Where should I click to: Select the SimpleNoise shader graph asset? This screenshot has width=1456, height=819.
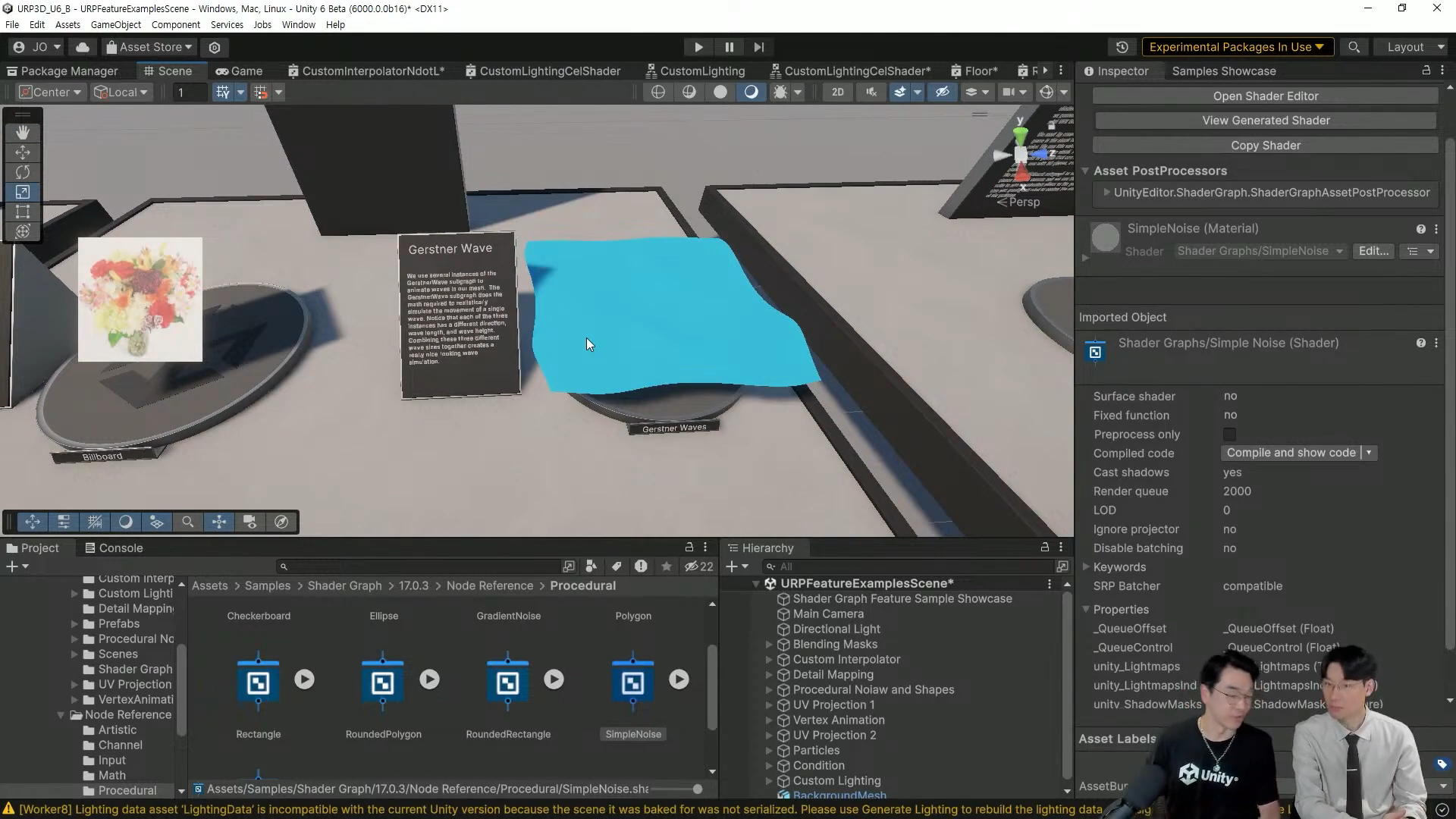(632, 682)
